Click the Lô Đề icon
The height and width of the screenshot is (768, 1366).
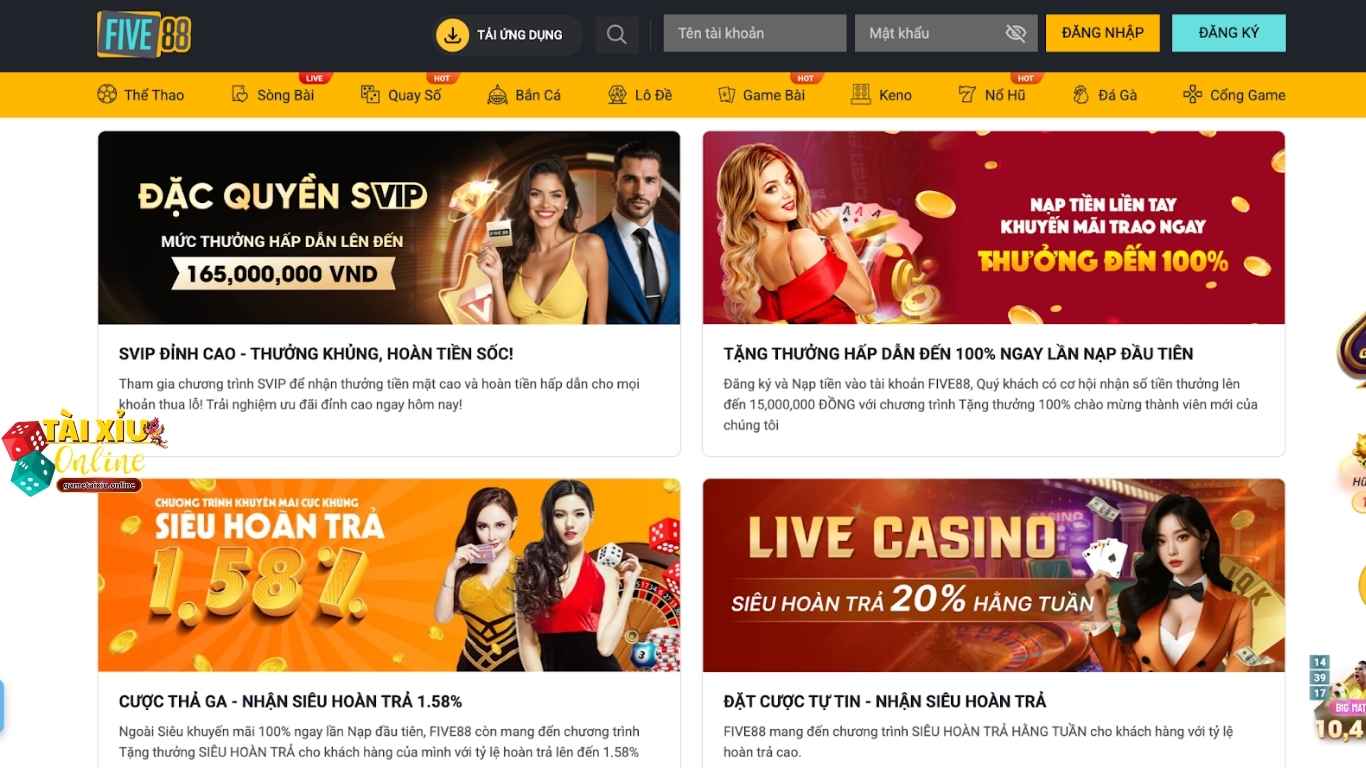tap(617, 95)
